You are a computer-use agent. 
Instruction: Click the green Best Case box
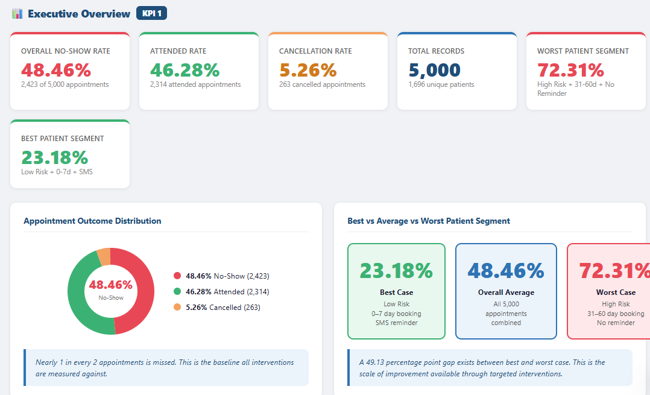point(396,291)
